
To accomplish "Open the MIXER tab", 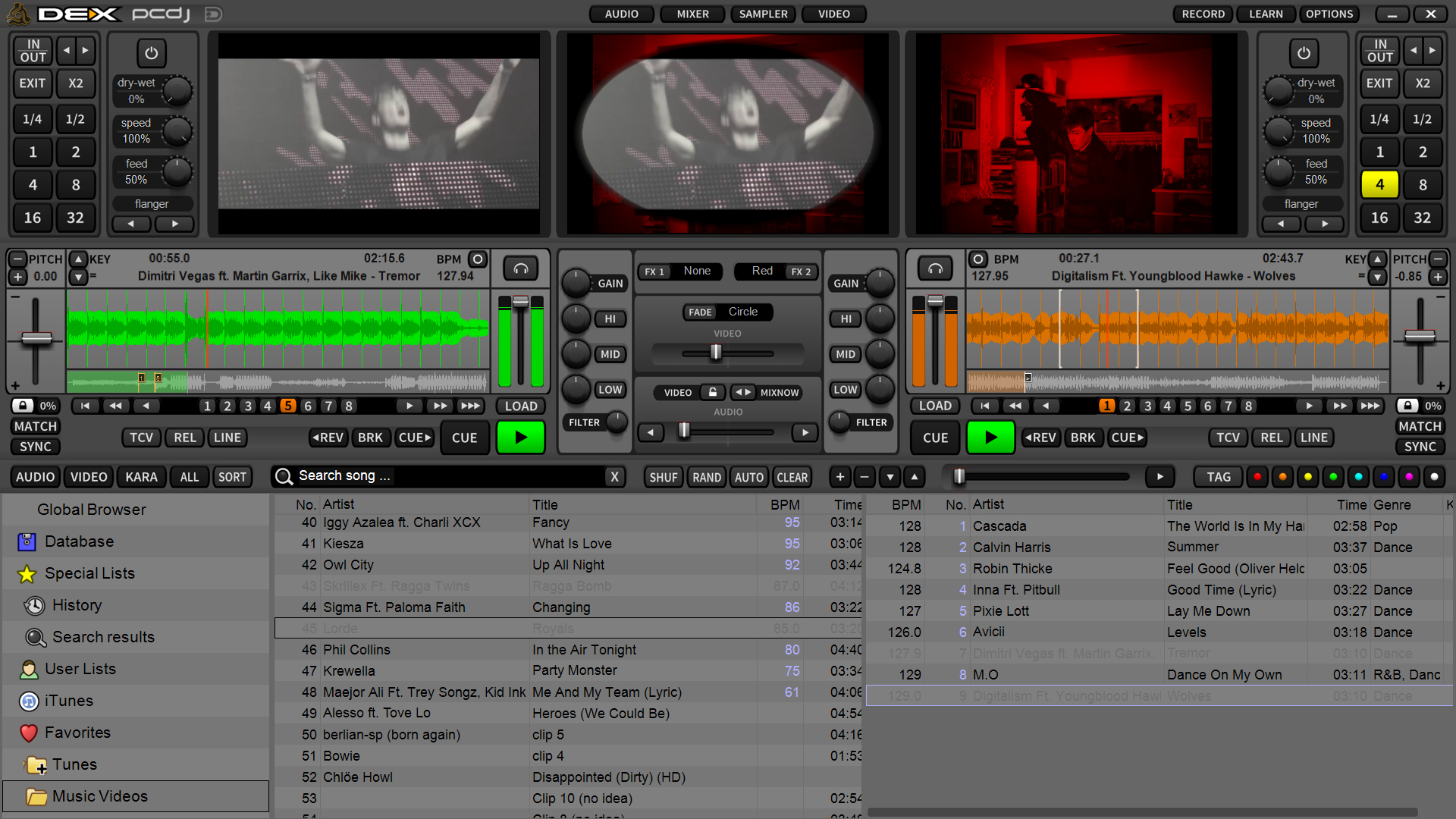I will coord(692,14).
